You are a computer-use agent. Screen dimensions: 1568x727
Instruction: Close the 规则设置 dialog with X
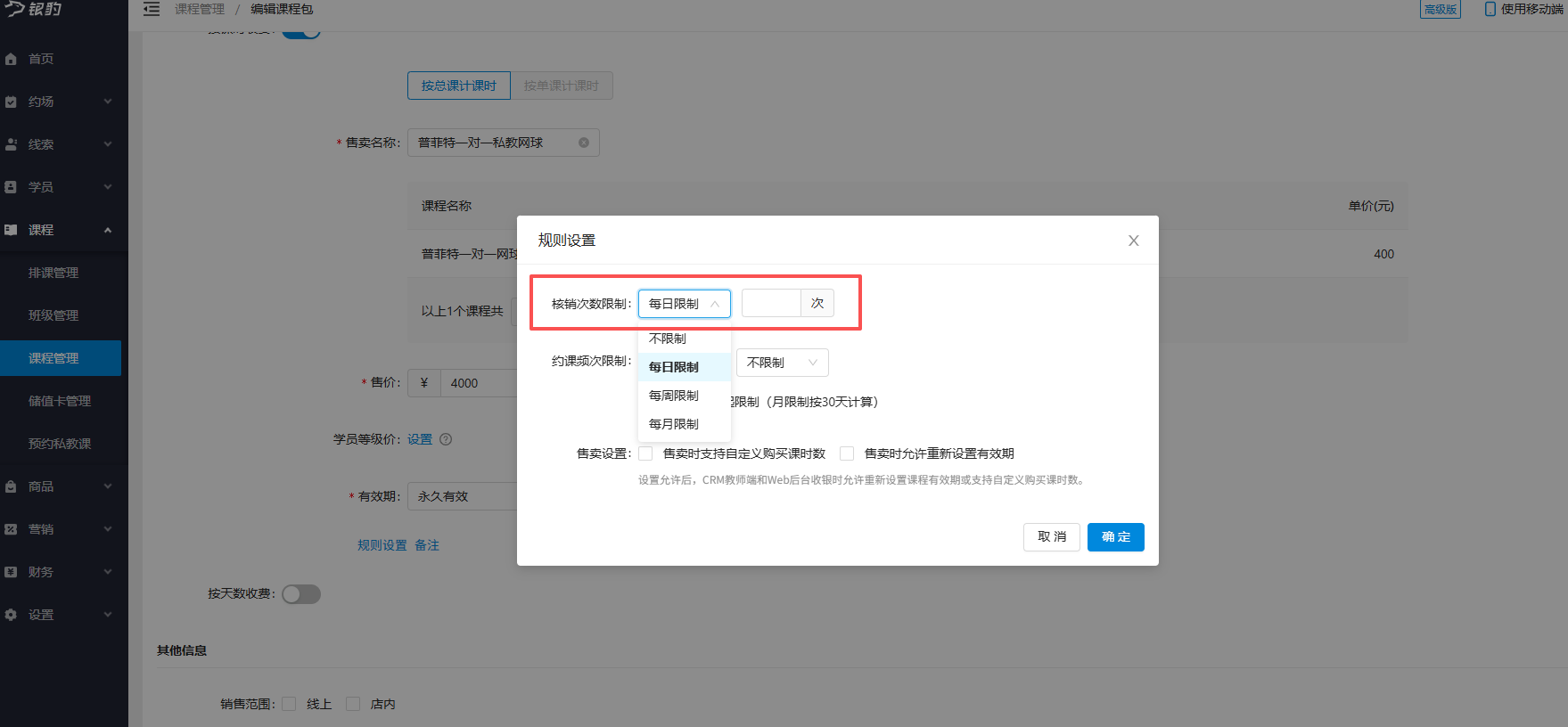pos(1134,241)
